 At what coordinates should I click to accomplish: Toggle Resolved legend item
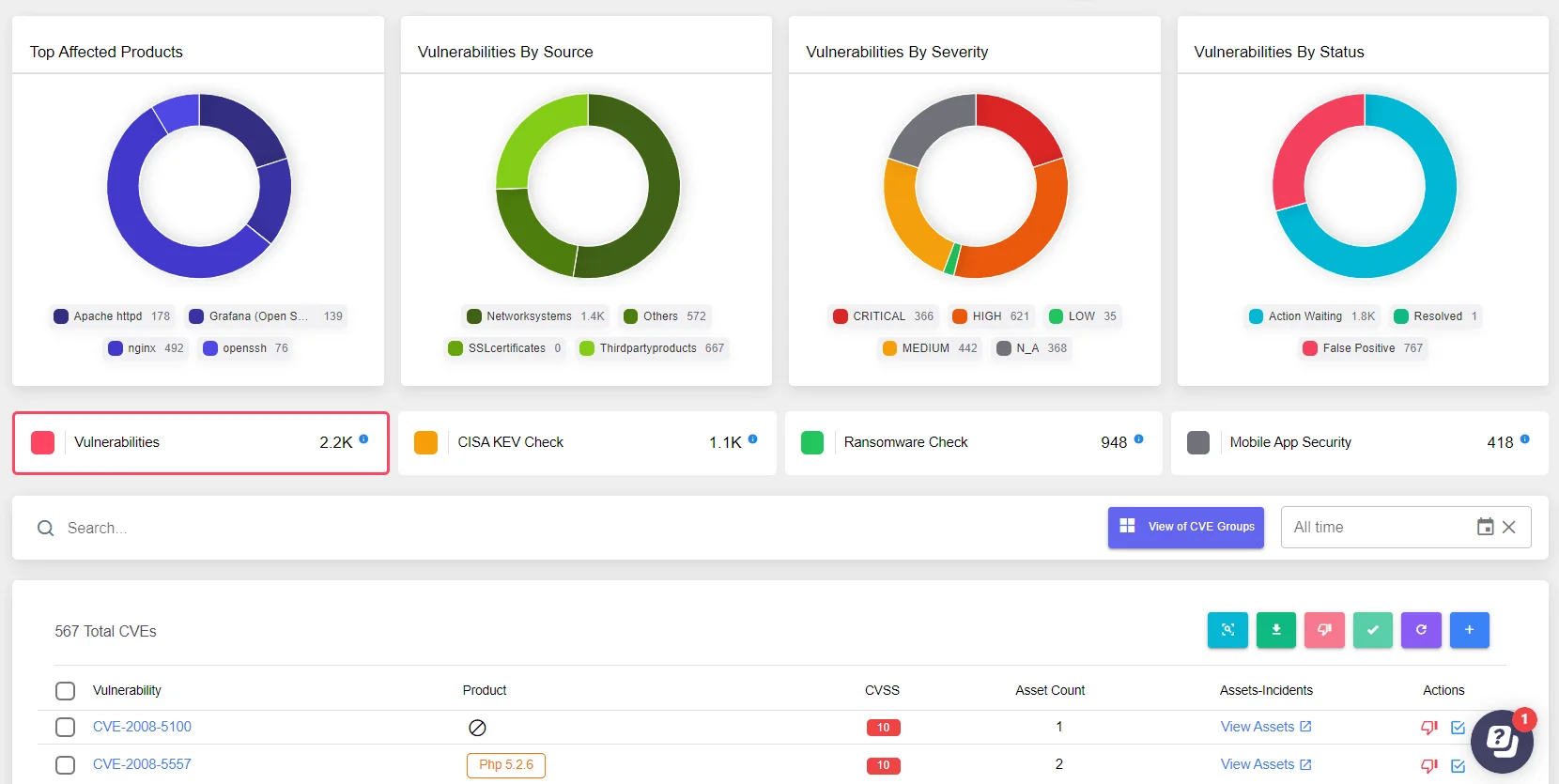pyautogui.click(x=1436, y=316)
